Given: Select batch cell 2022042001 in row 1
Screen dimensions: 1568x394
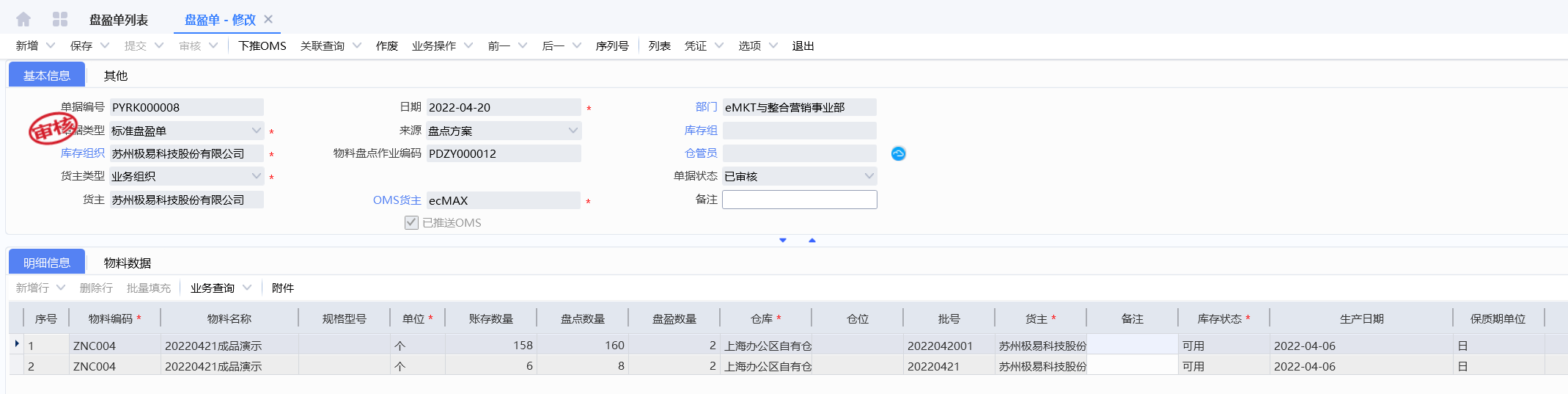Looking at the screenshot, I should click(949, 346).
